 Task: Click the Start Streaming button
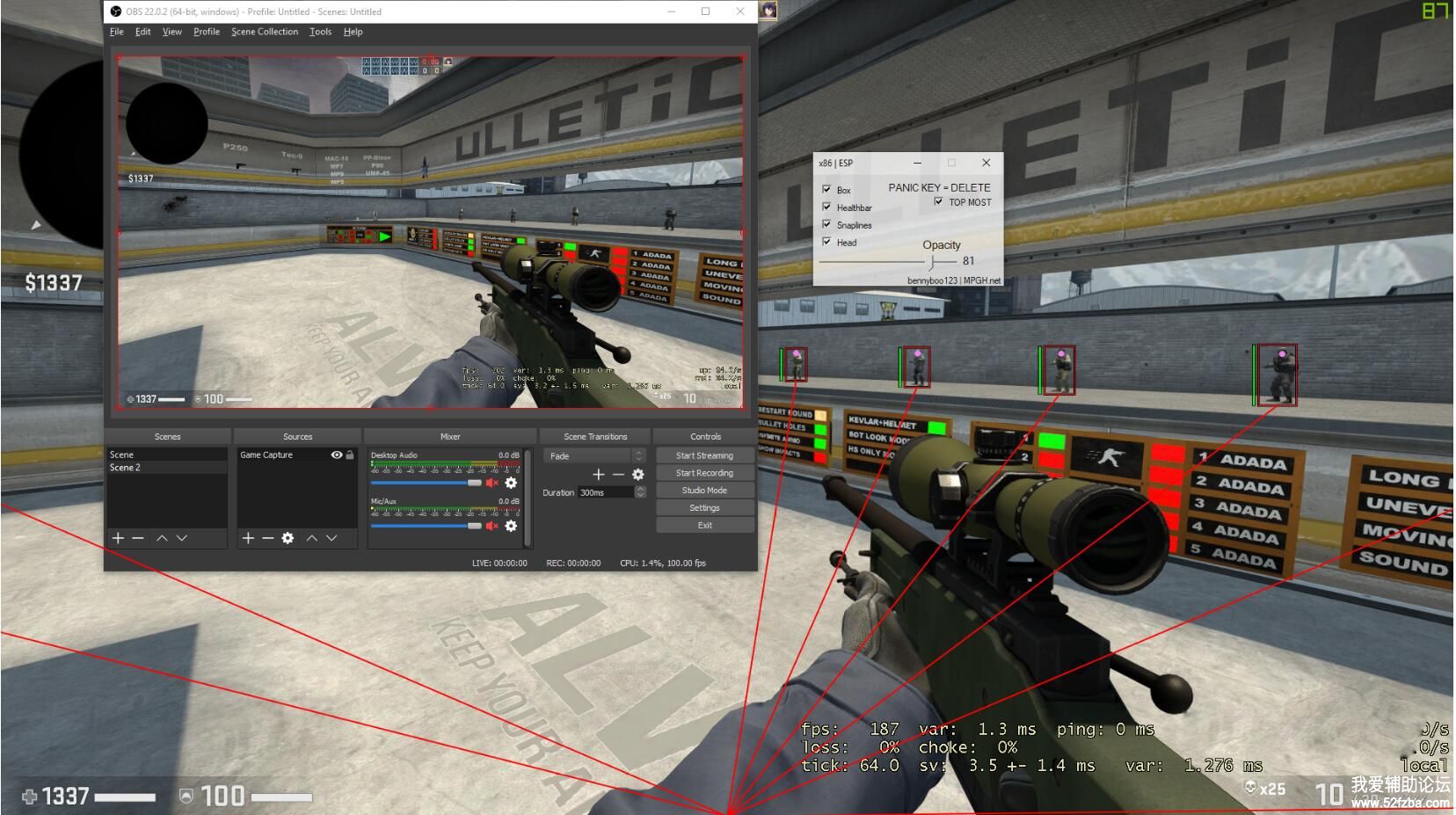(x=705, y=455)
